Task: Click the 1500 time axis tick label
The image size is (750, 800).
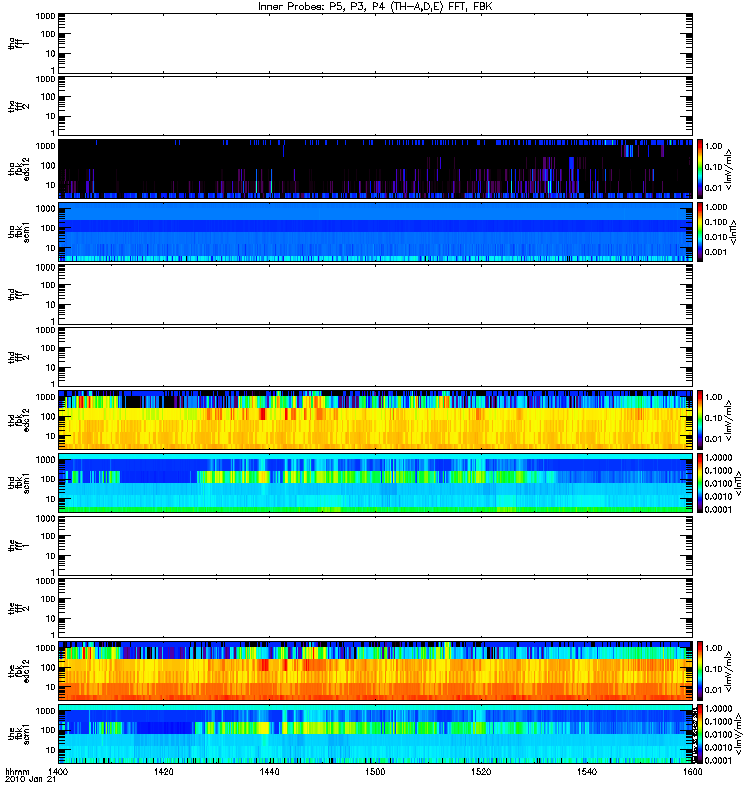Action: 375,771
